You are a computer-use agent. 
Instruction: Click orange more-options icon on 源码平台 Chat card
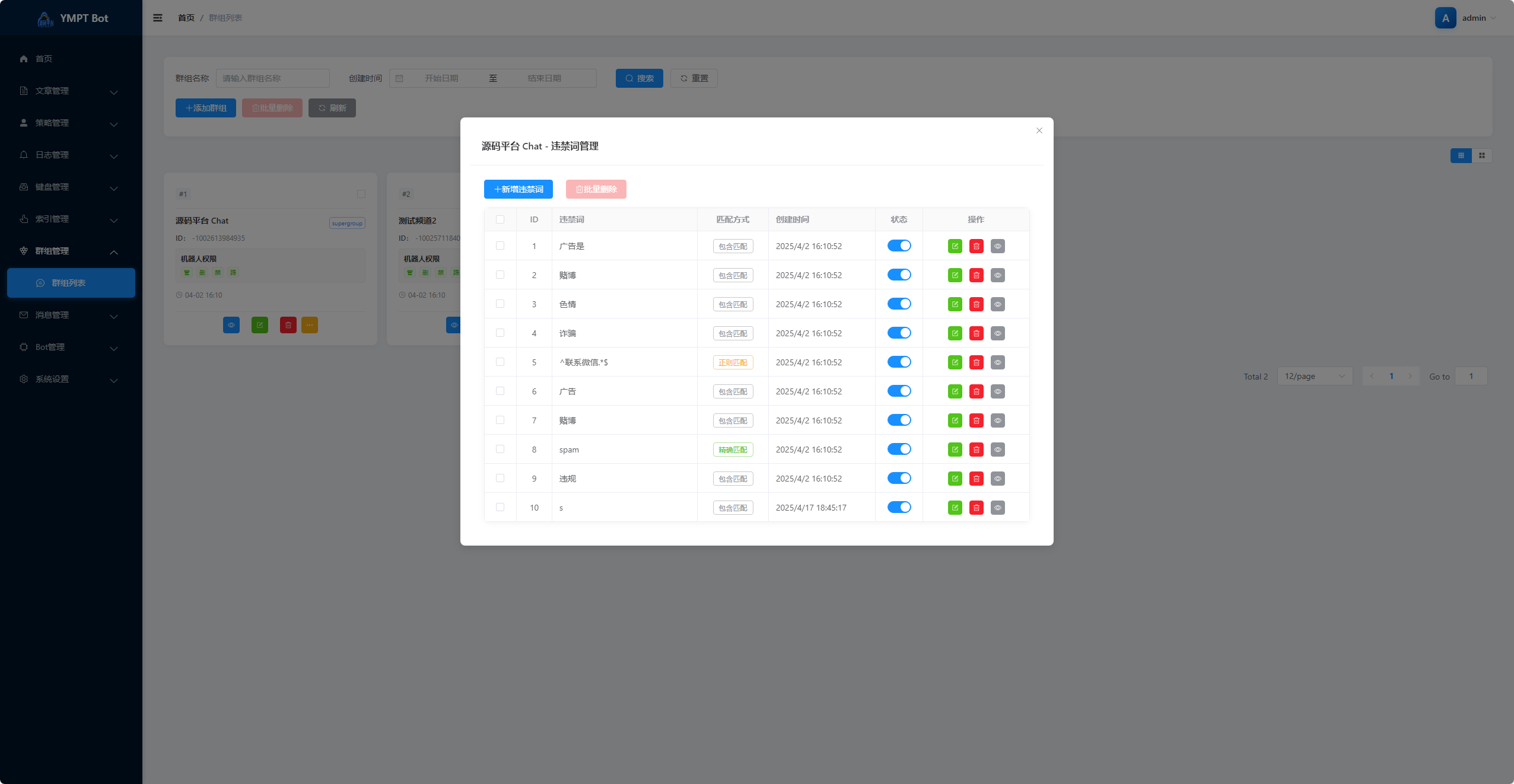[309, 325]
